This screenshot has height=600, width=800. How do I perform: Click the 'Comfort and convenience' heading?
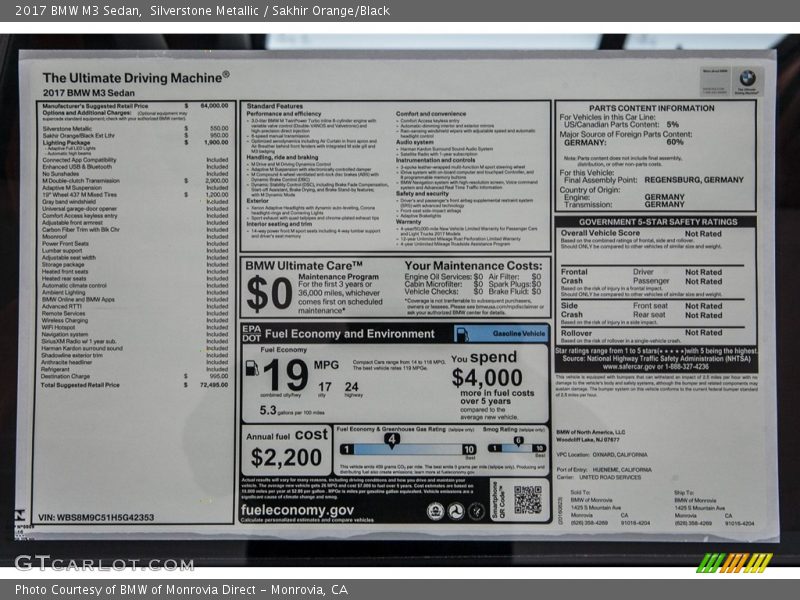tap(431, 114)
